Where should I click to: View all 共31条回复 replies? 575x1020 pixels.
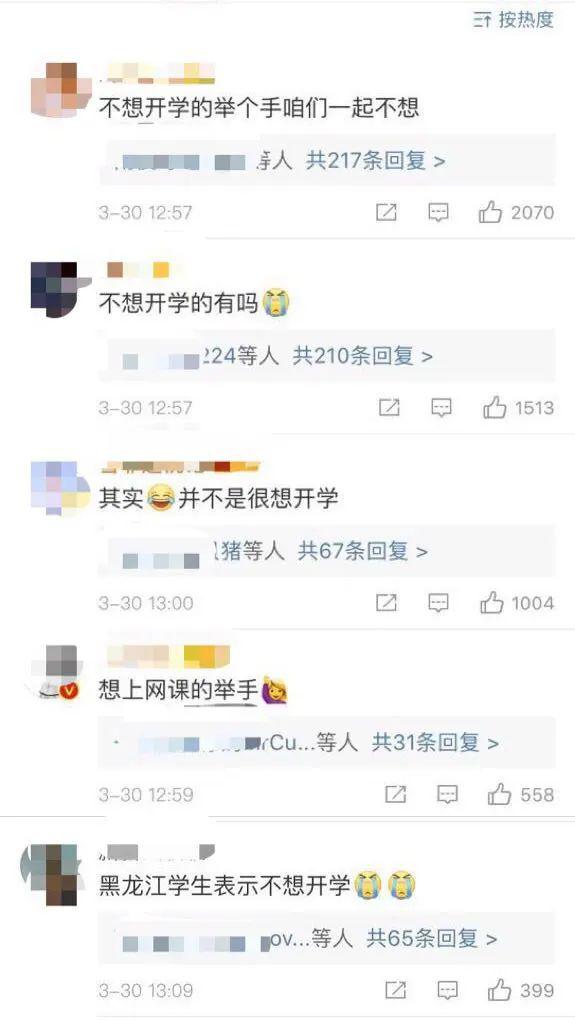point(435,742)
